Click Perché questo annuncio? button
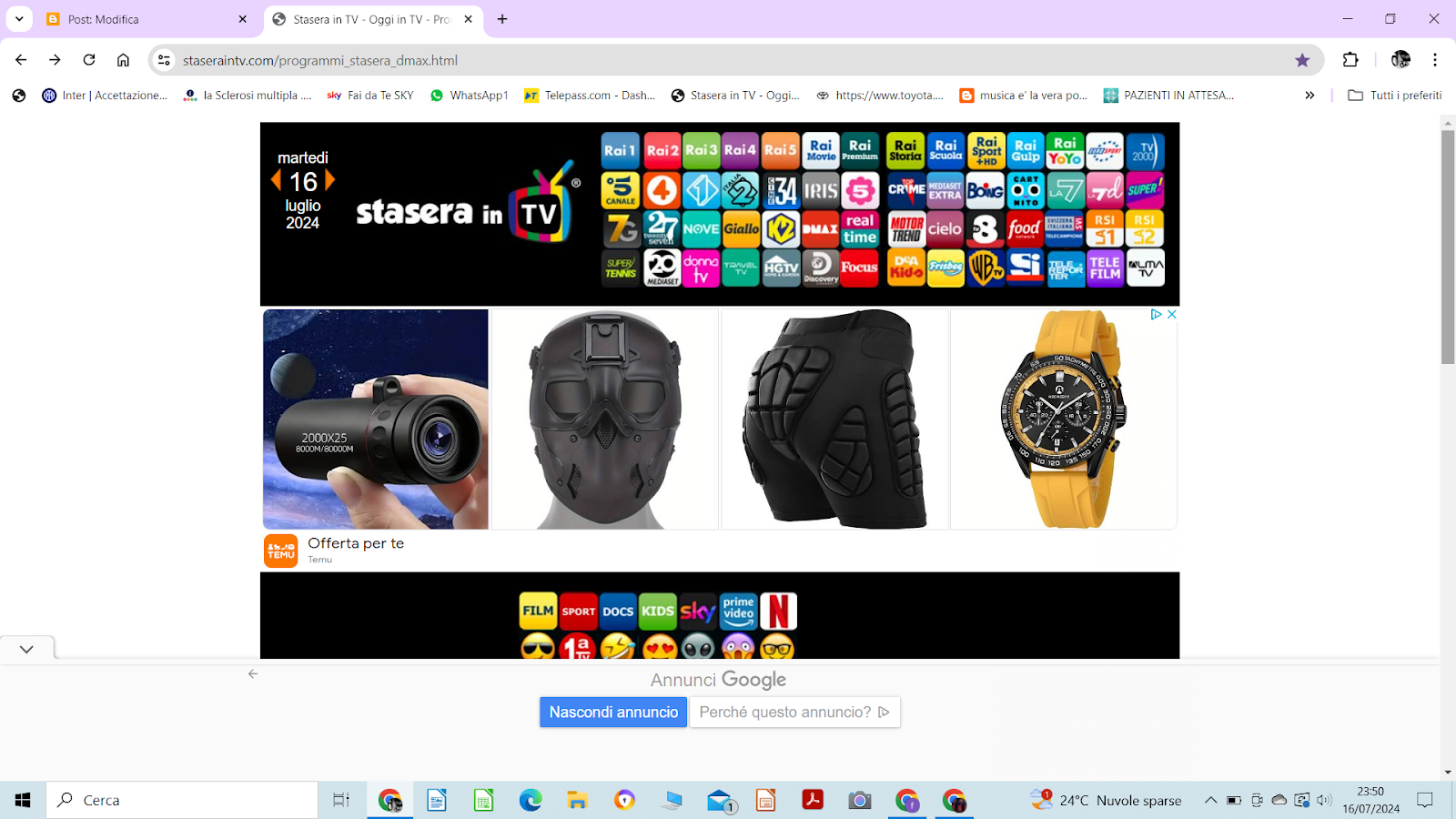Viewport: 1456px width, 819px height. [x=794, y=713]
